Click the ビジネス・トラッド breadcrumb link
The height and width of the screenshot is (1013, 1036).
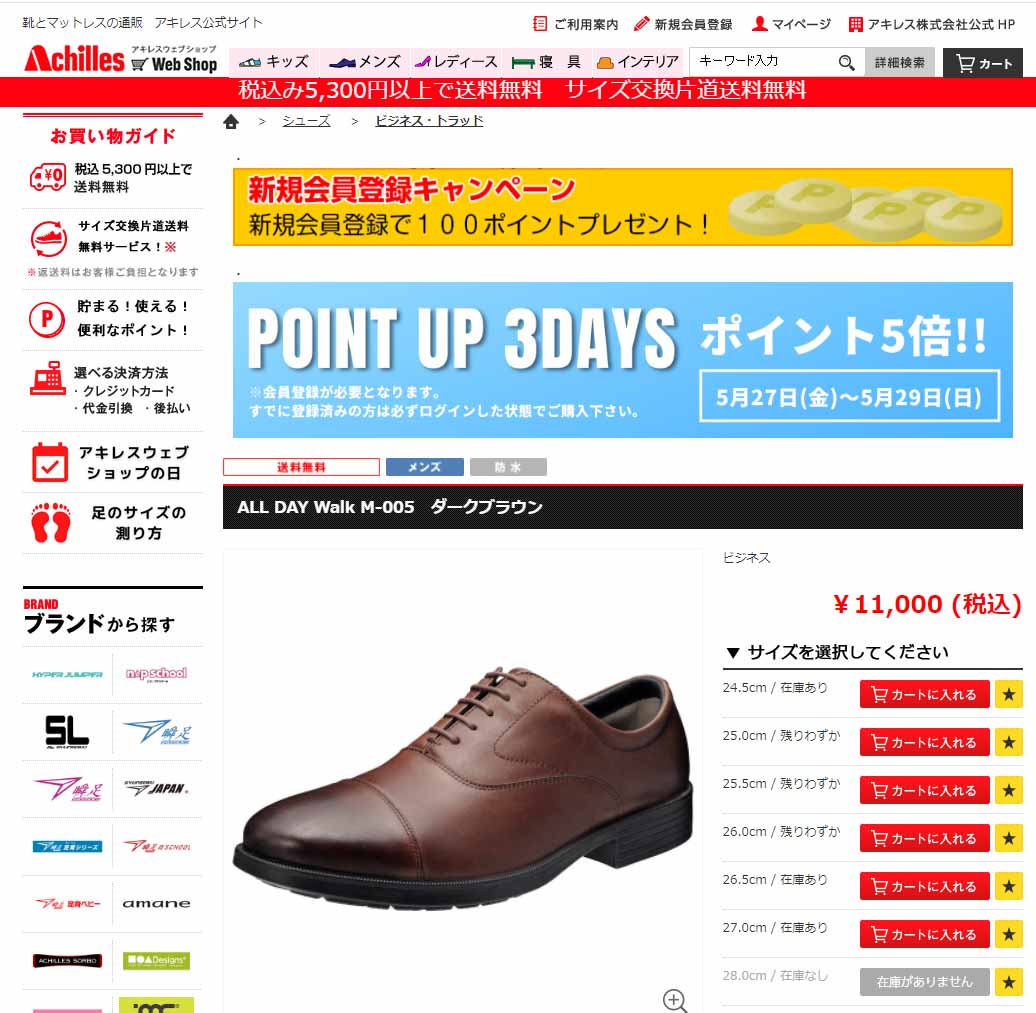429,121
